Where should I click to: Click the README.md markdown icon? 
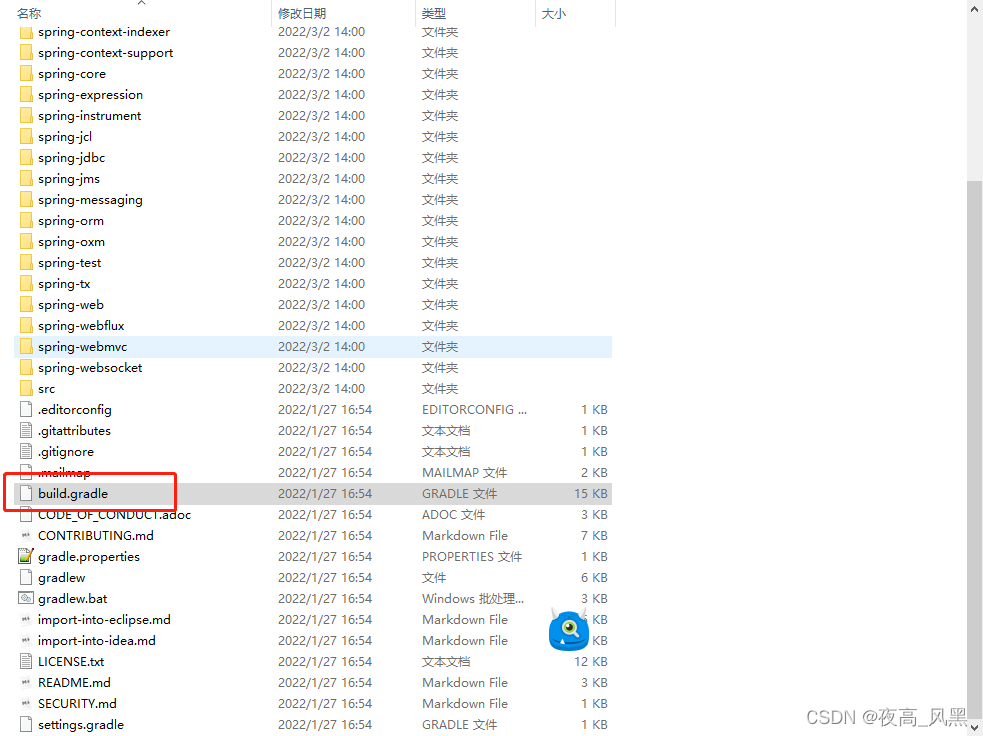coord(26,683)
